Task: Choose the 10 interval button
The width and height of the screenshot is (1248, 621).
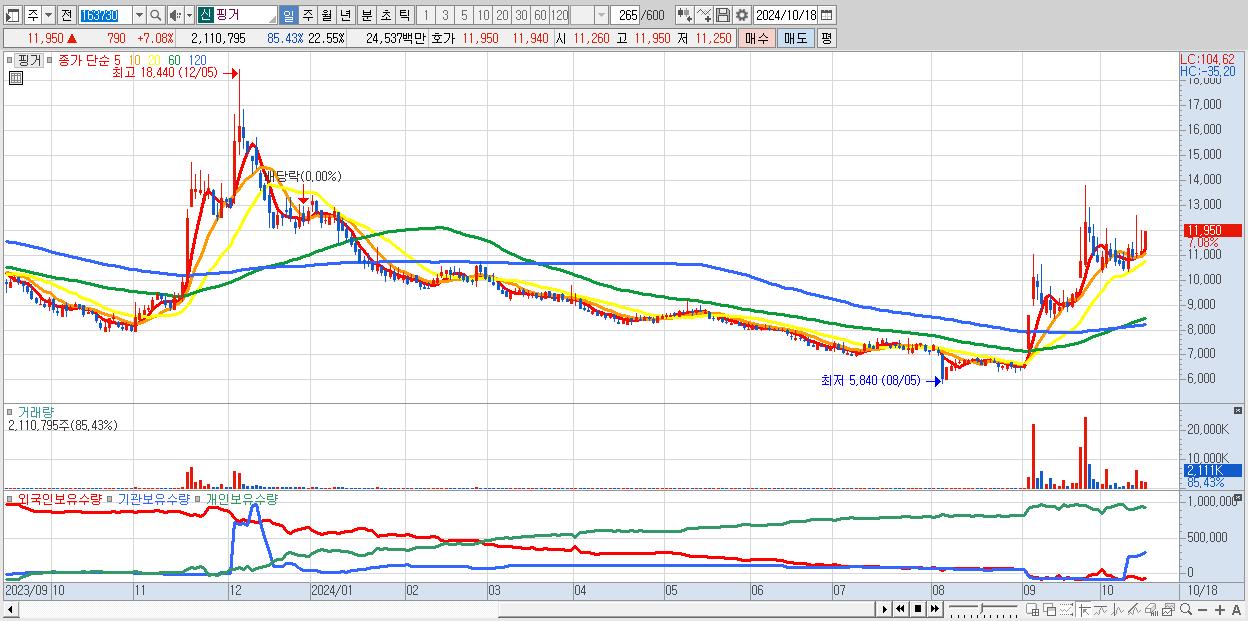Action: point(483,15)
